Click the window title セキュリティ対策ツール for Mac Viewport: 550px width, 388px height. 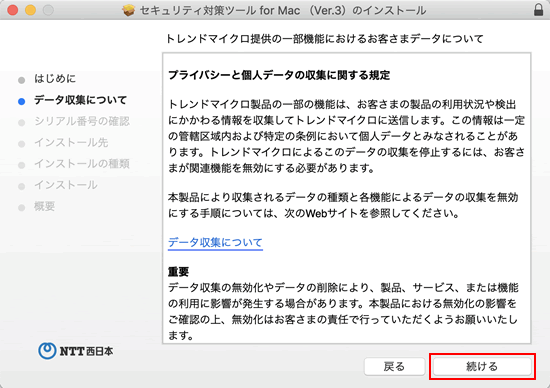click(x=283, y=11)
